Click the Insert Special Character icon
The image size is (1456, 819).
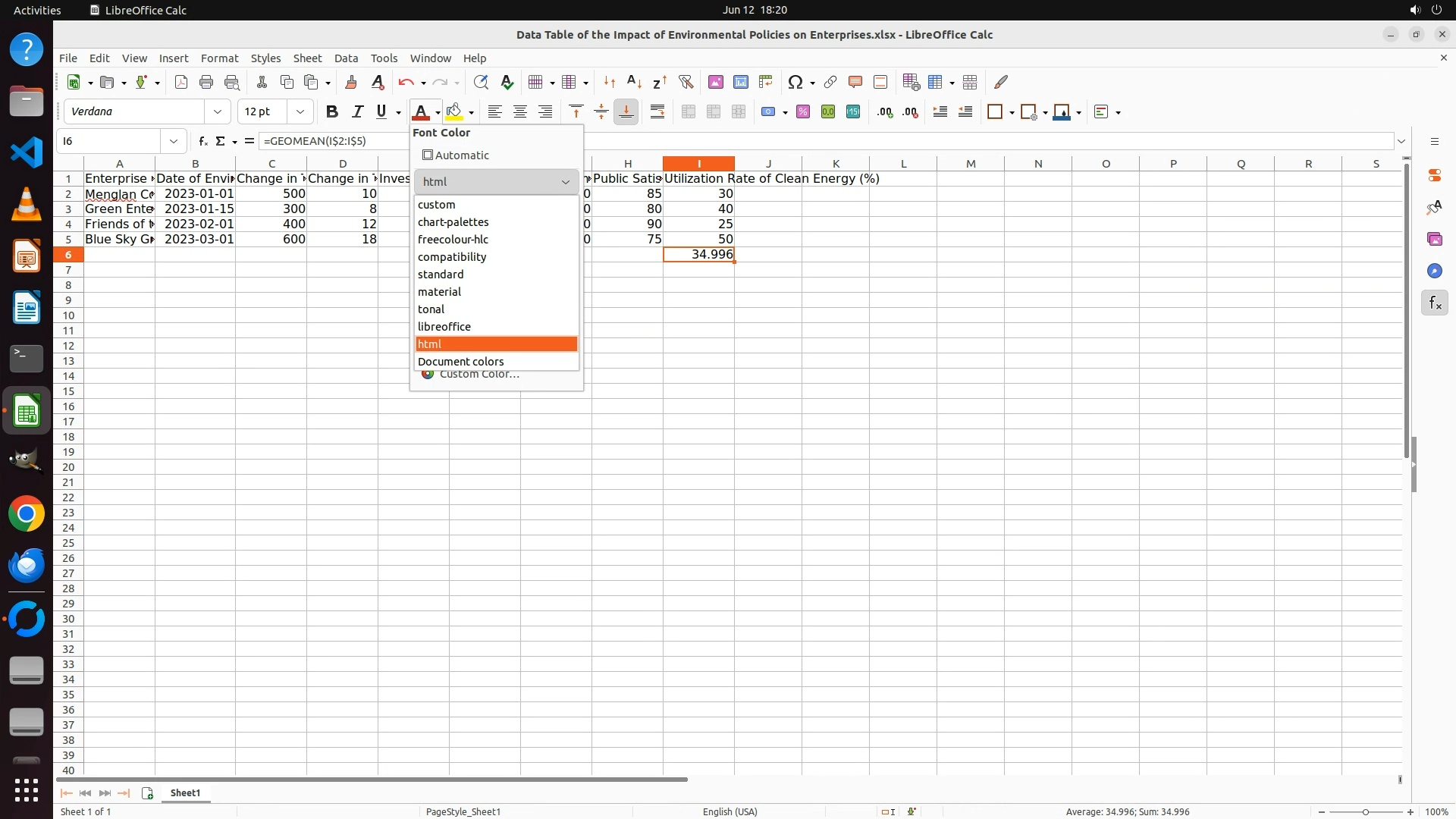[795, 82]
